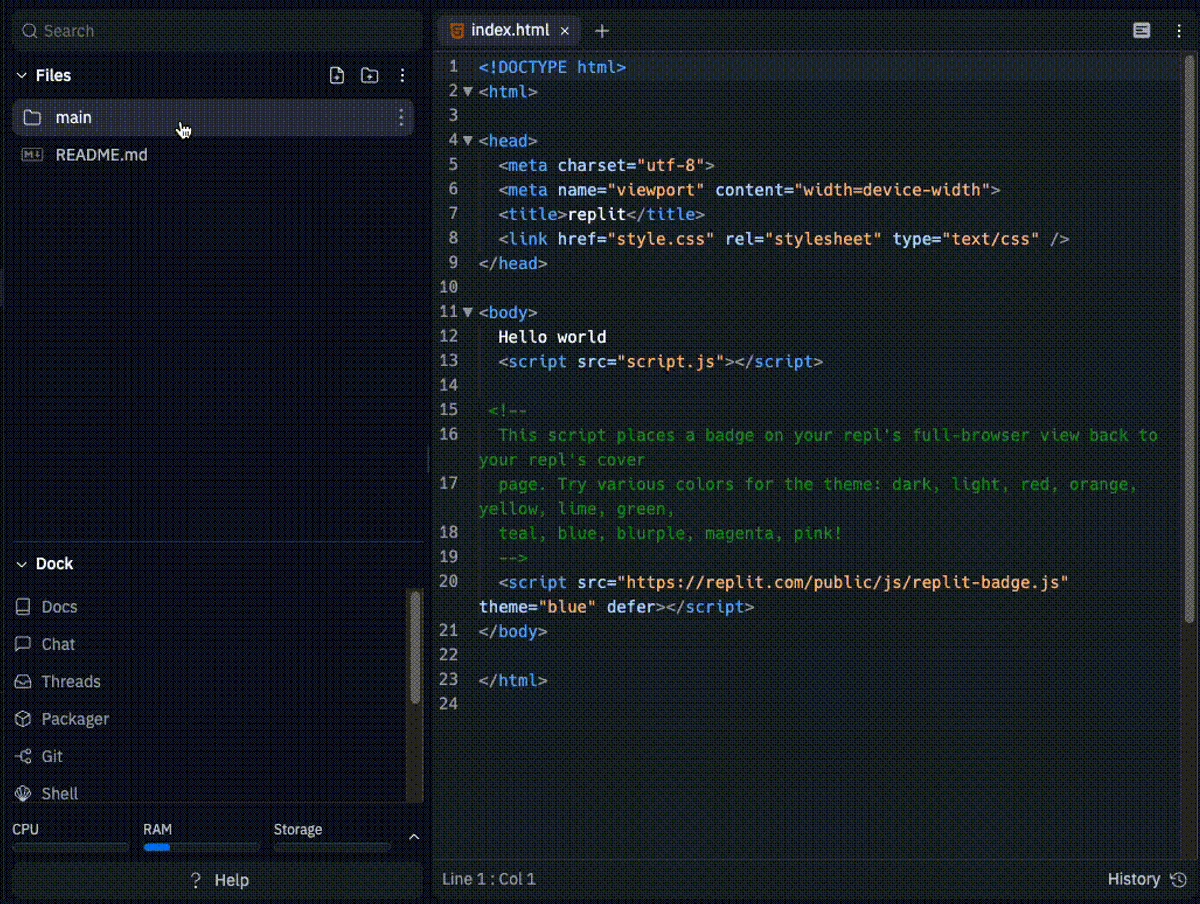Click the new file icon in Files header

pyautogui.click(x=337, y=75)
